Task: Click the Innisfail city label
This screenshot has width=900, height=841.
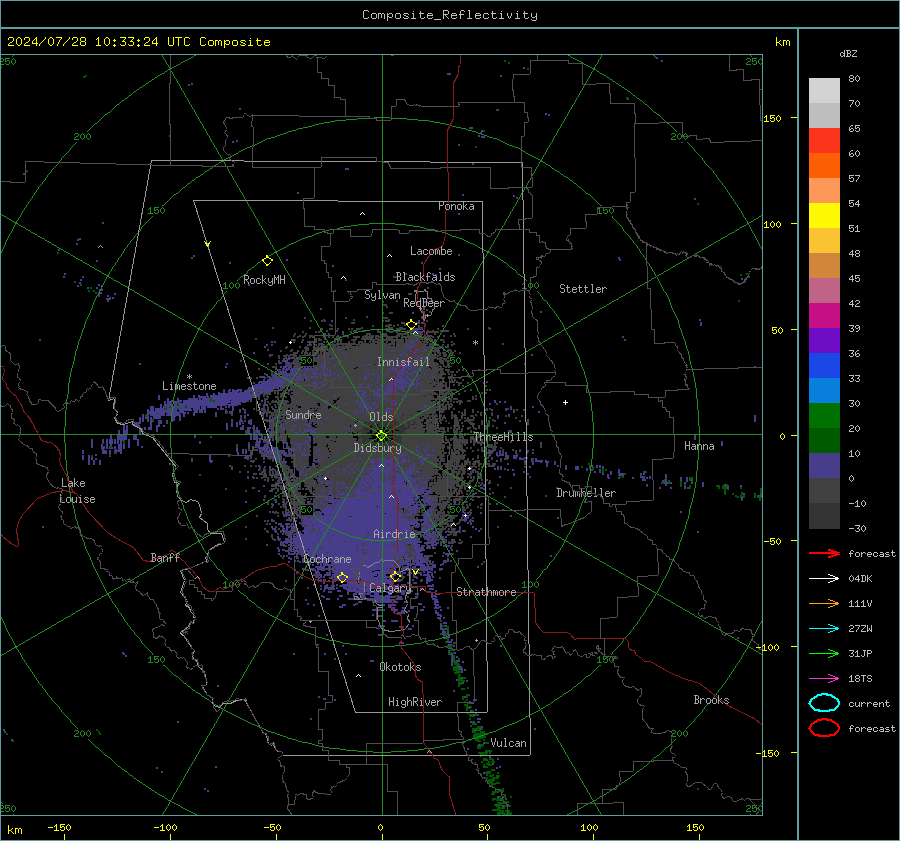Action: tap(403, 362)
